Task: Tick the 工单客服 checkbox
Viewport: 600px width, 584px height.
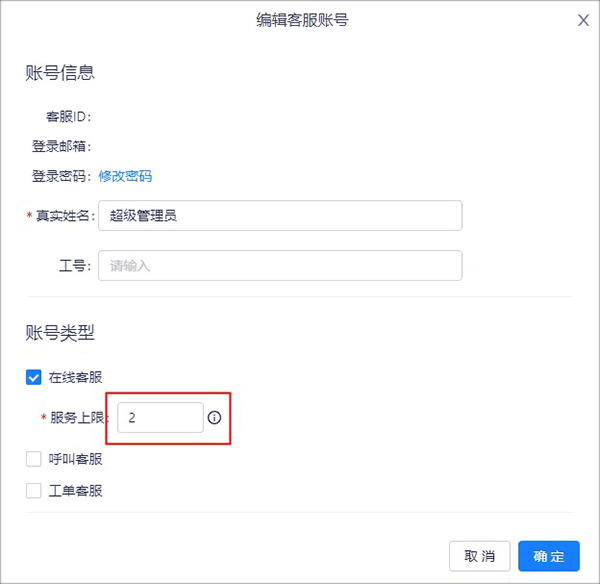Action: coord(34,491)
